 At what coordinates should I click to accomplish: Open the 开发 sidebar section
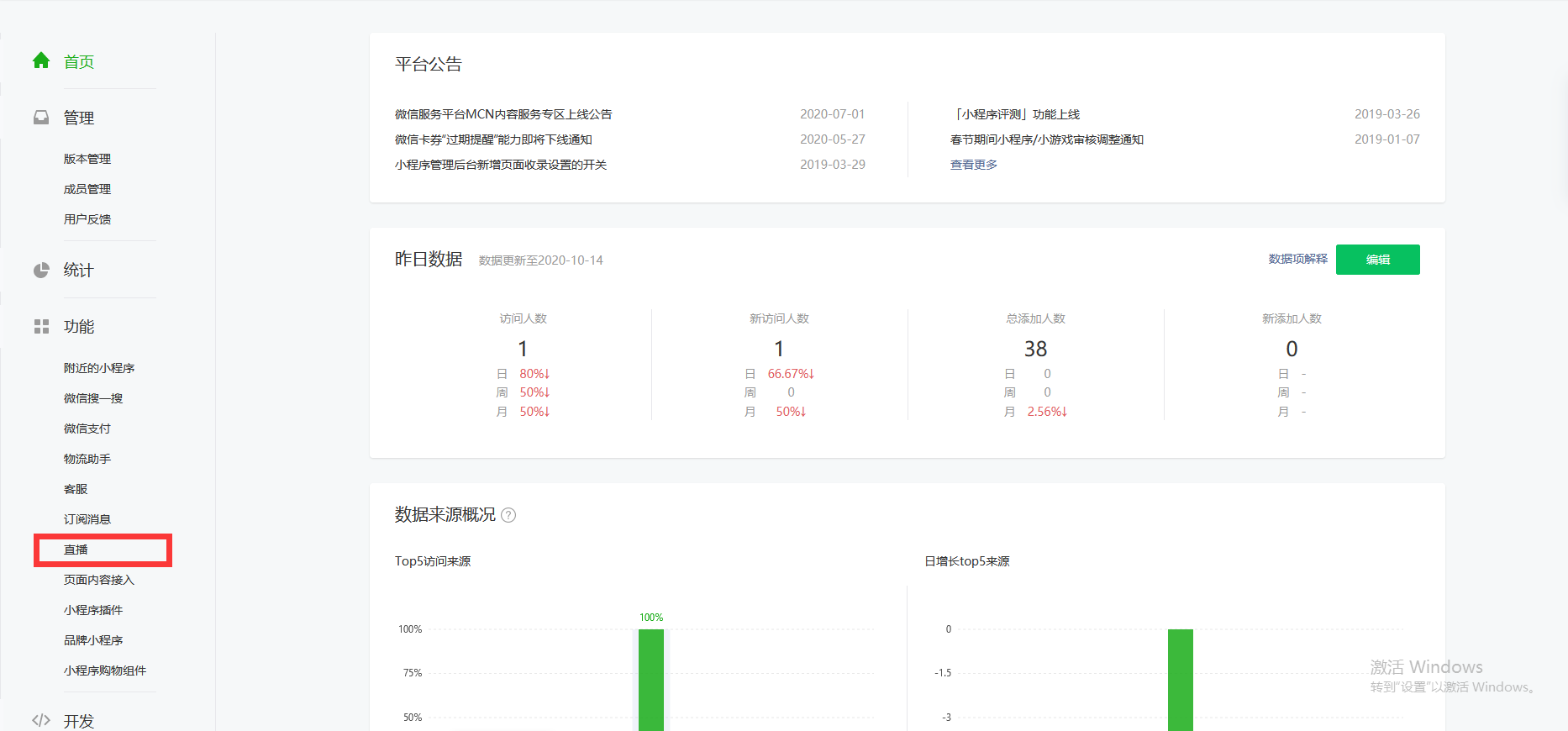click(79, 721)
